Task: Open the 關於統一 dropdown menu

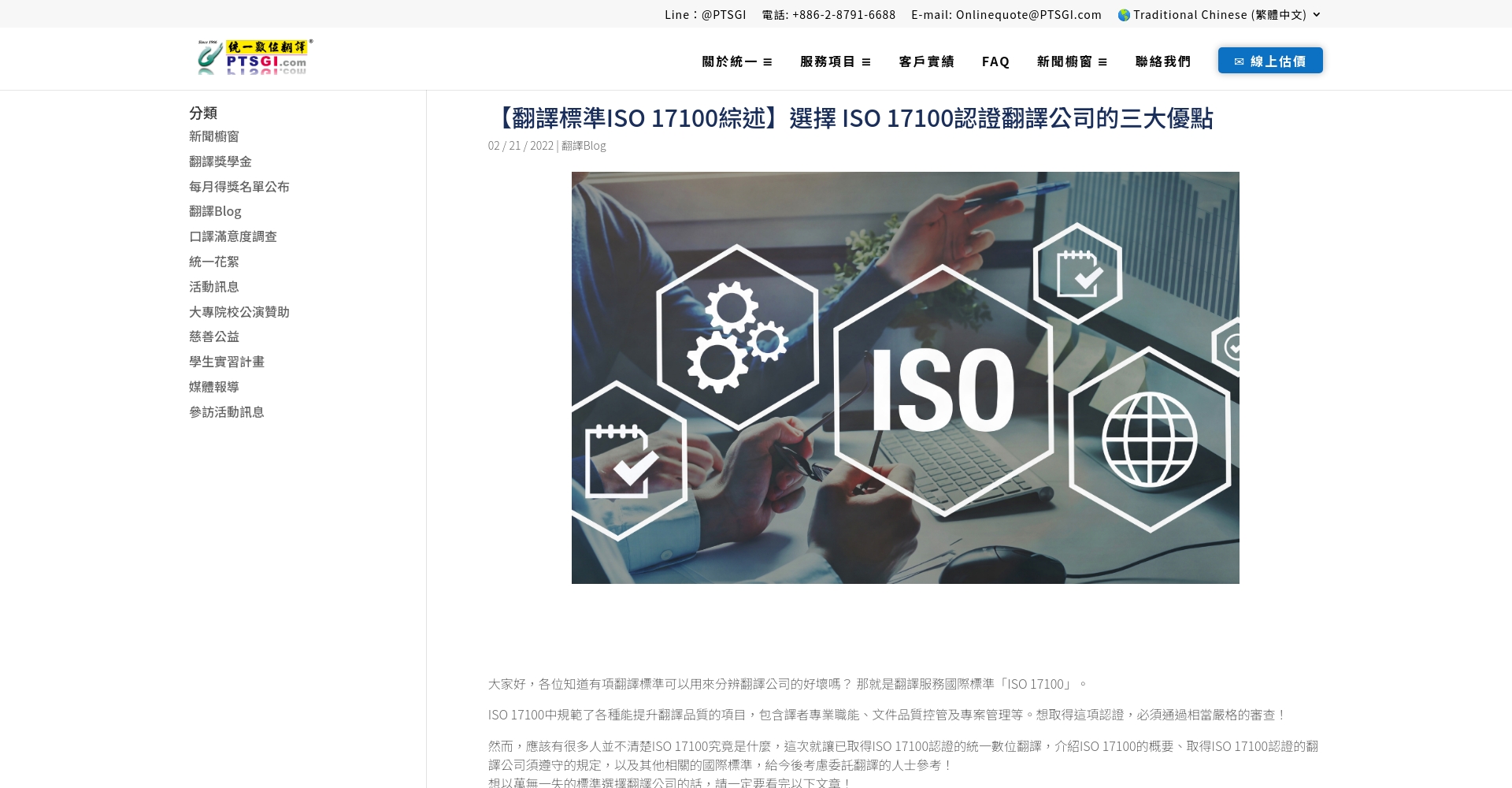Action: click(x=731, y=61)
